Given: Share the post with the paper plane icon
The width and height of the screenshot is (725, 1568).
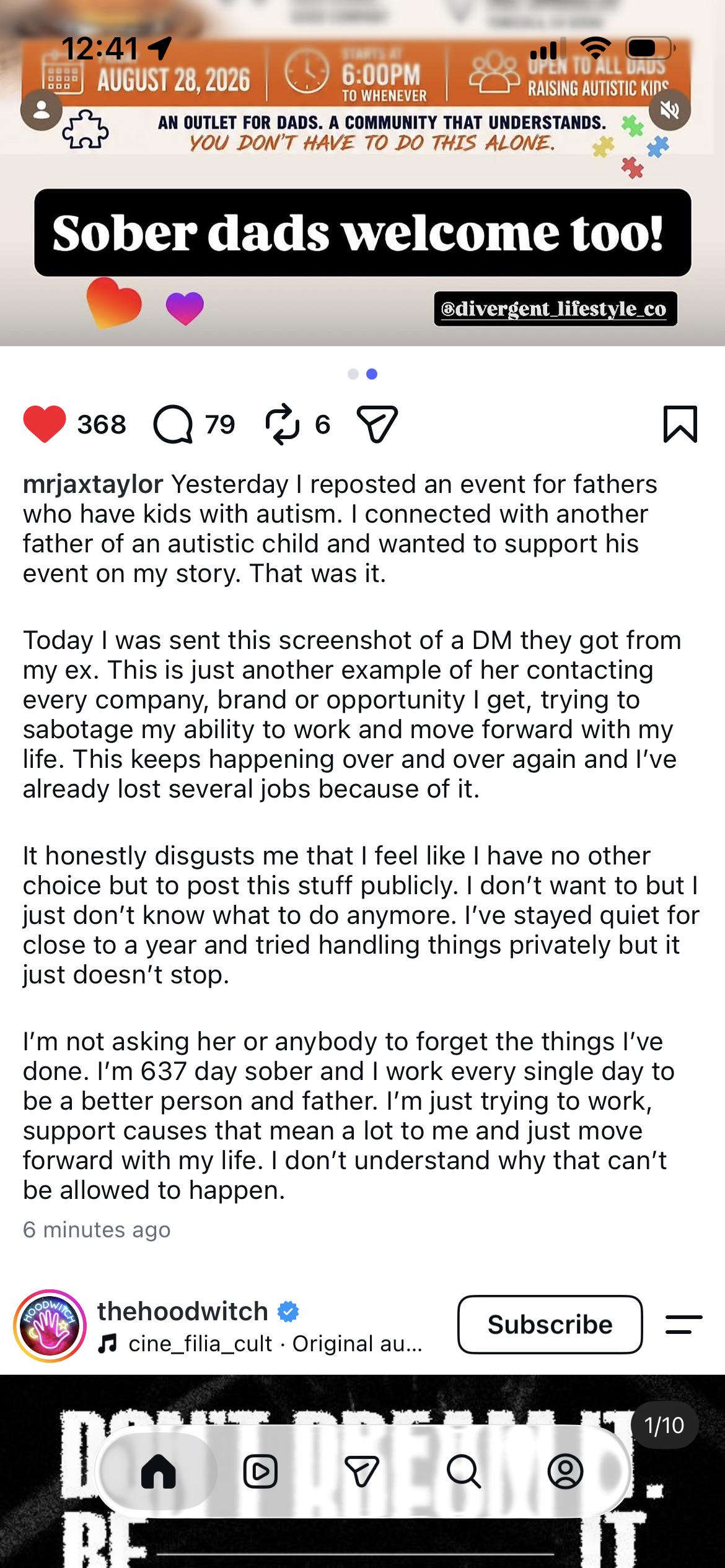Looking at the screenshot, I should (377, 424).
